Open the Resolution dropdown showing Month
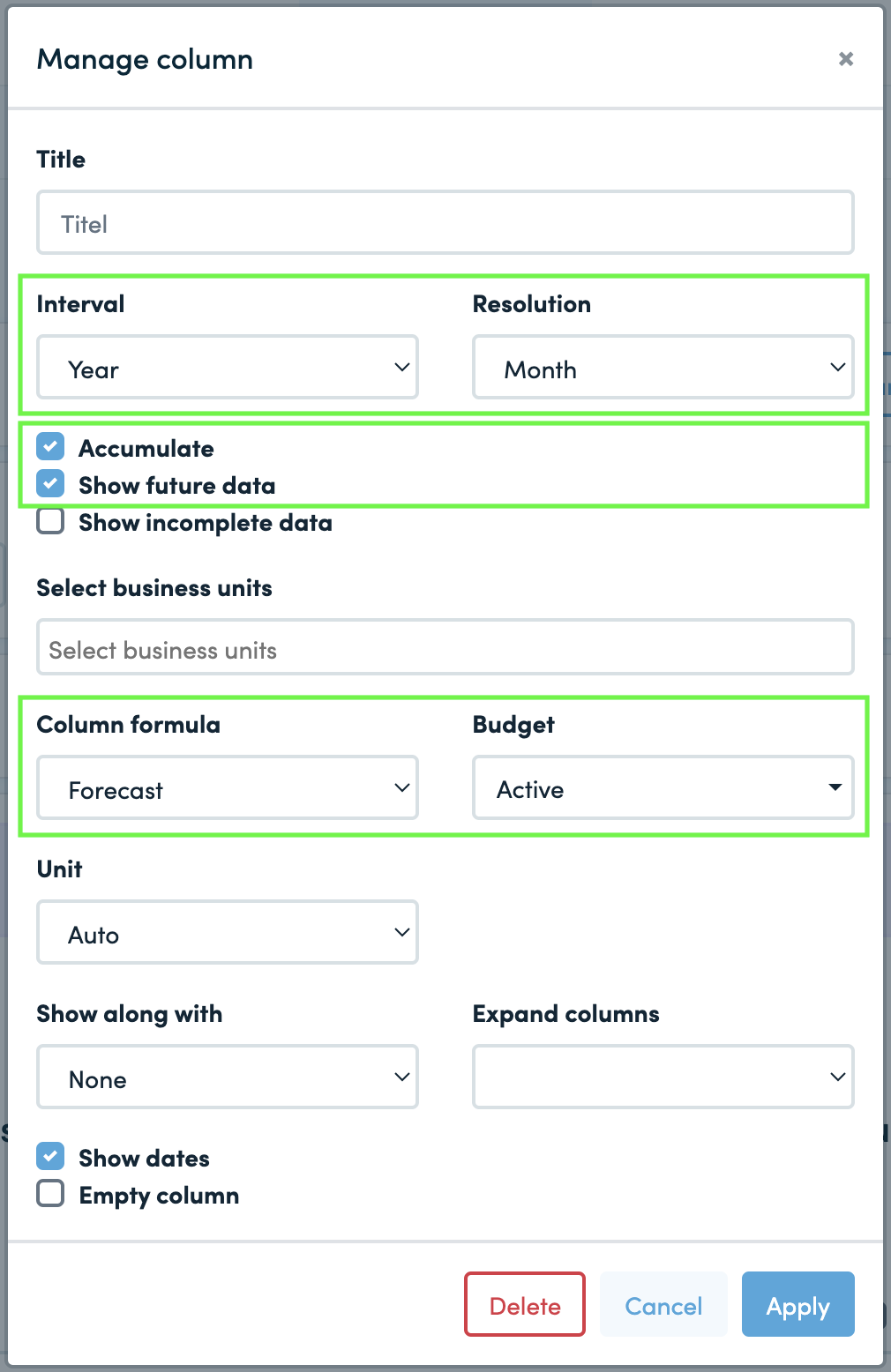 tap(663, 368)
